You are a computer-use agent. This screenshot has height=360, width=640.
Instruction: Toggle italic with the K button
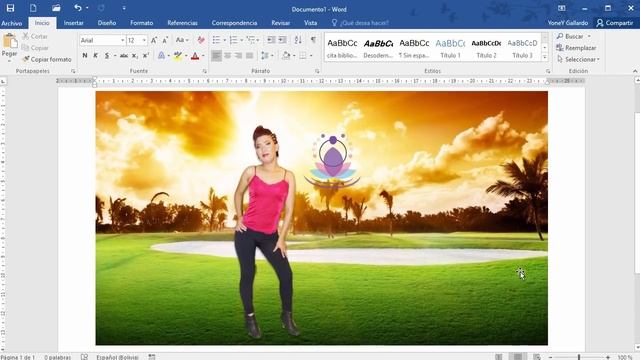point(96,56)
